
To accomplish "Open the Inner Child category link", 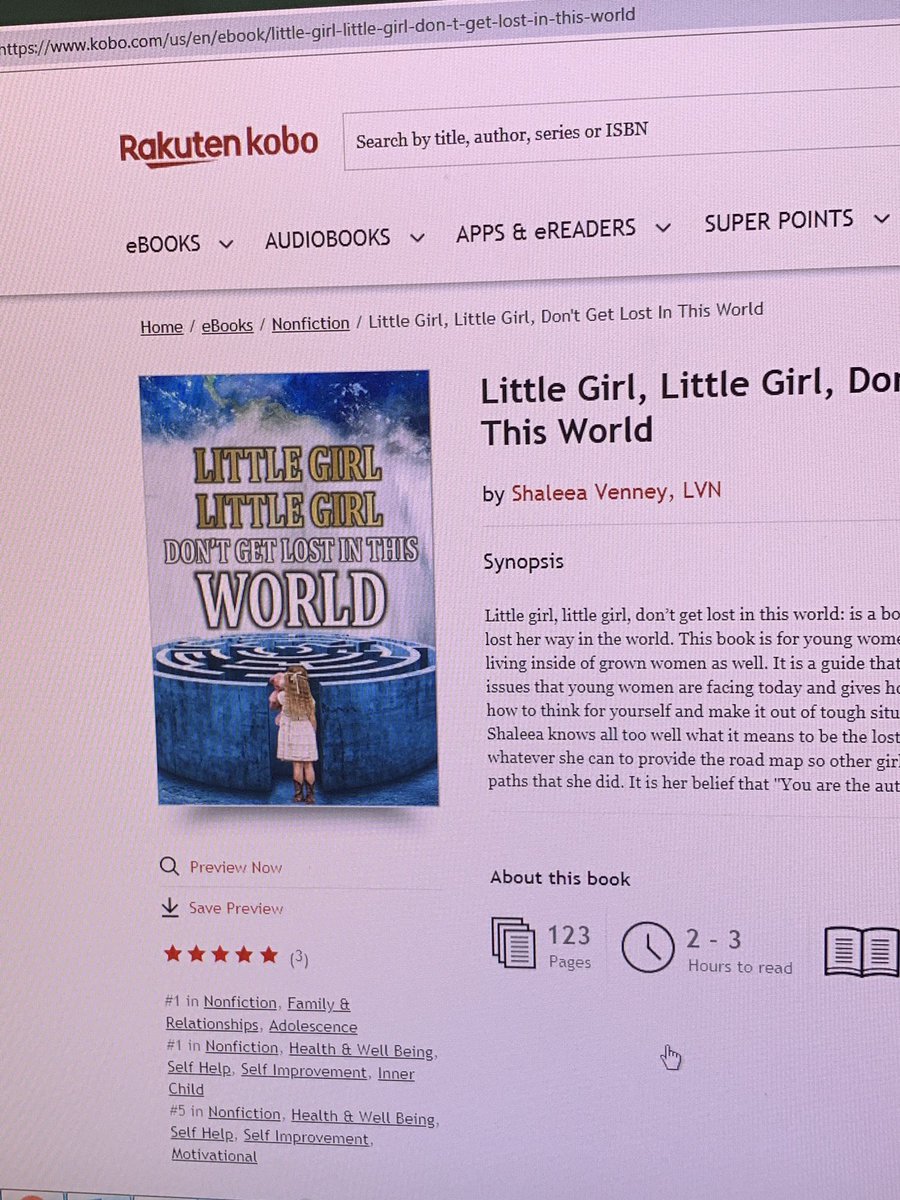I will coord(289,1081).
